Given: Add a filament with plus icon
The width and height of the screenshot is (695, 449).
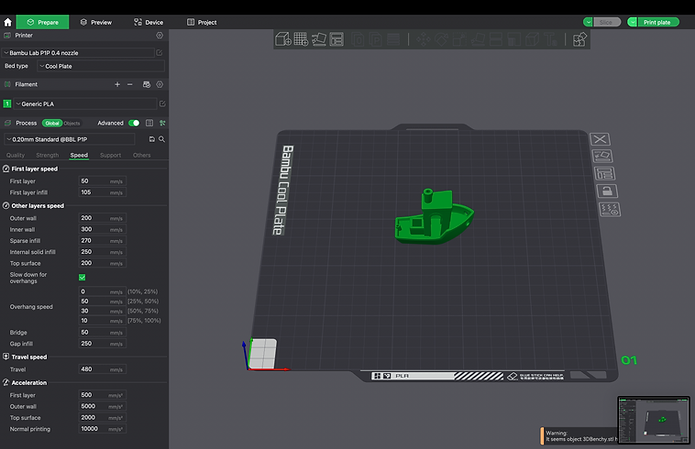Looking at the screenshot, I should (117, 84).
